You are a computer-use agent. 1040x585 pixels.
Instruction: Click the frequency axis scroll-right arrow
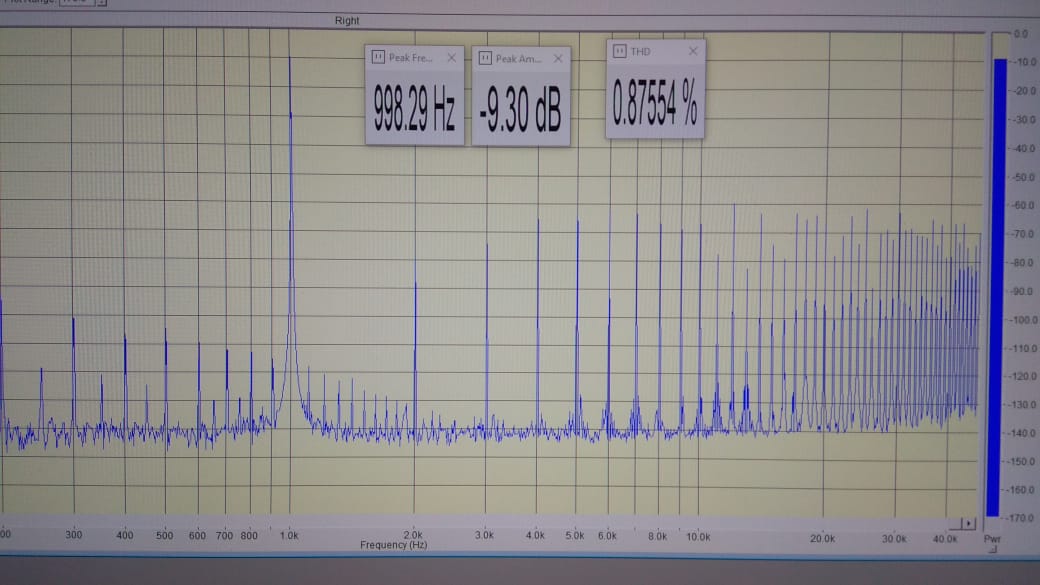click(968, 523)
